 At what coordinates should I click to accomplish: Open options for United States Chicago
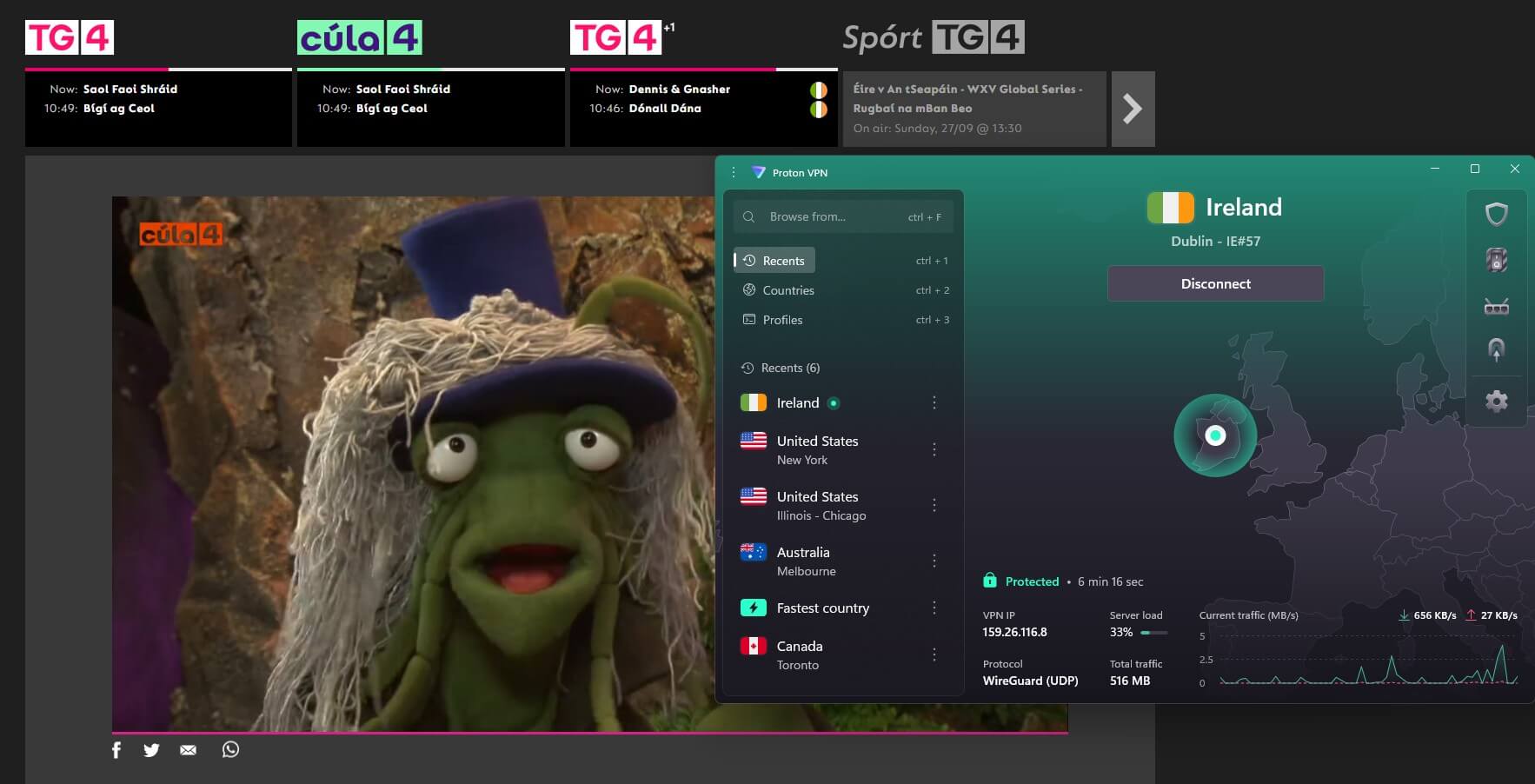pos(934,505)
